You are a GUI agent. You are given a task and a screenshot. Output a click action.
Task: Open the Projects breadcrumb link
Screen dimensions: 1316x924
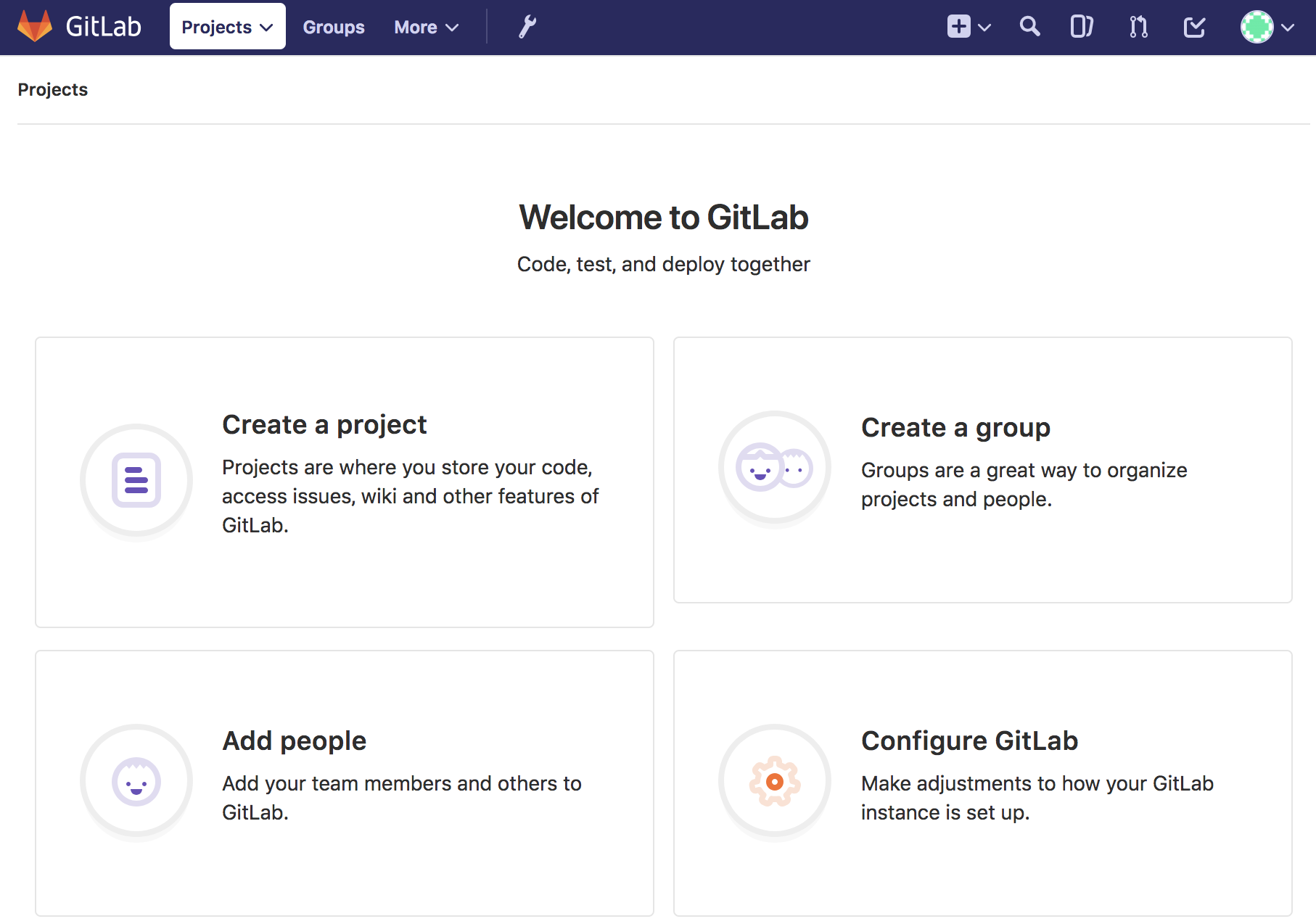coord(52,89)
